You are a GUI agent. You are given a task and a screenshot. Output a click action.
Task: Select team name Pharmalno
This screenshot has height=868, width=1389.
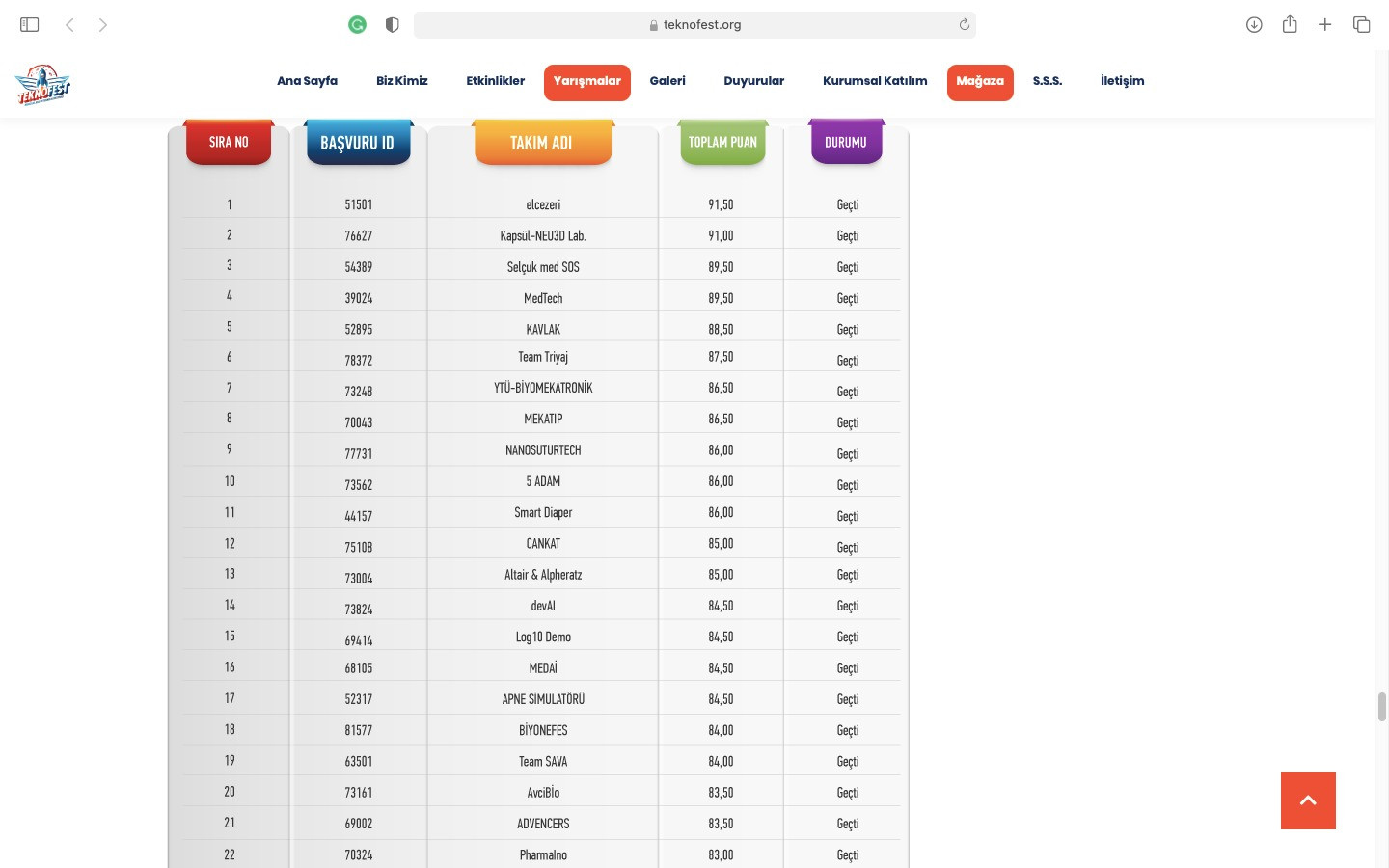point(543,854)
